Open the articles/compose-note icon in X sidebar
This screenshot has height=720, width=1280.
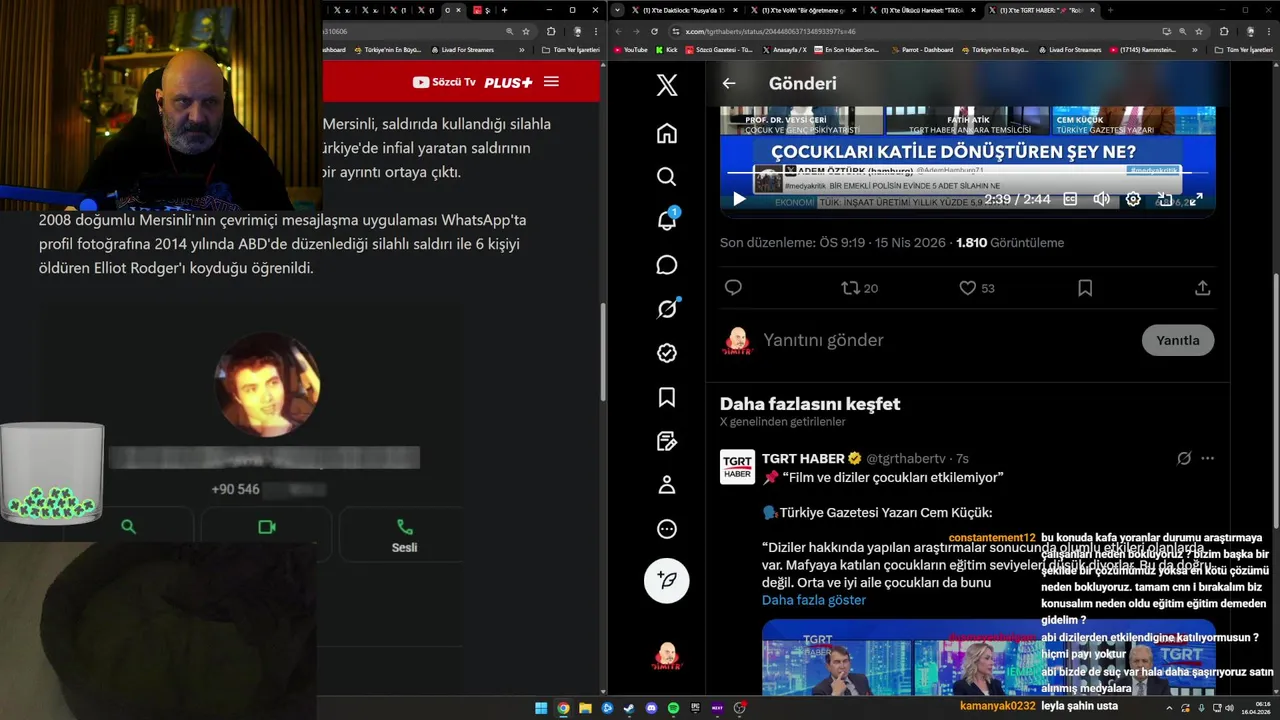click(667, 441)
